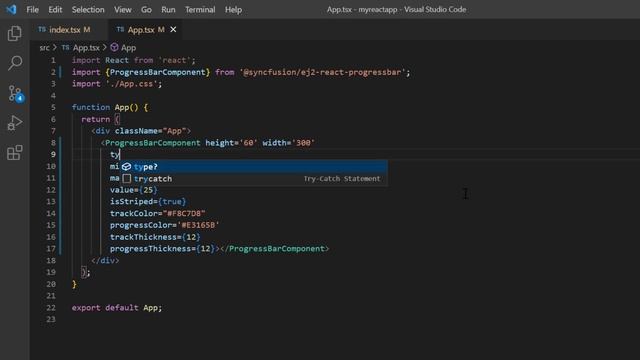The image size is (640, 360).
Task: Click the property icon beside type? suggestion
Action: [x=126, y=167]
